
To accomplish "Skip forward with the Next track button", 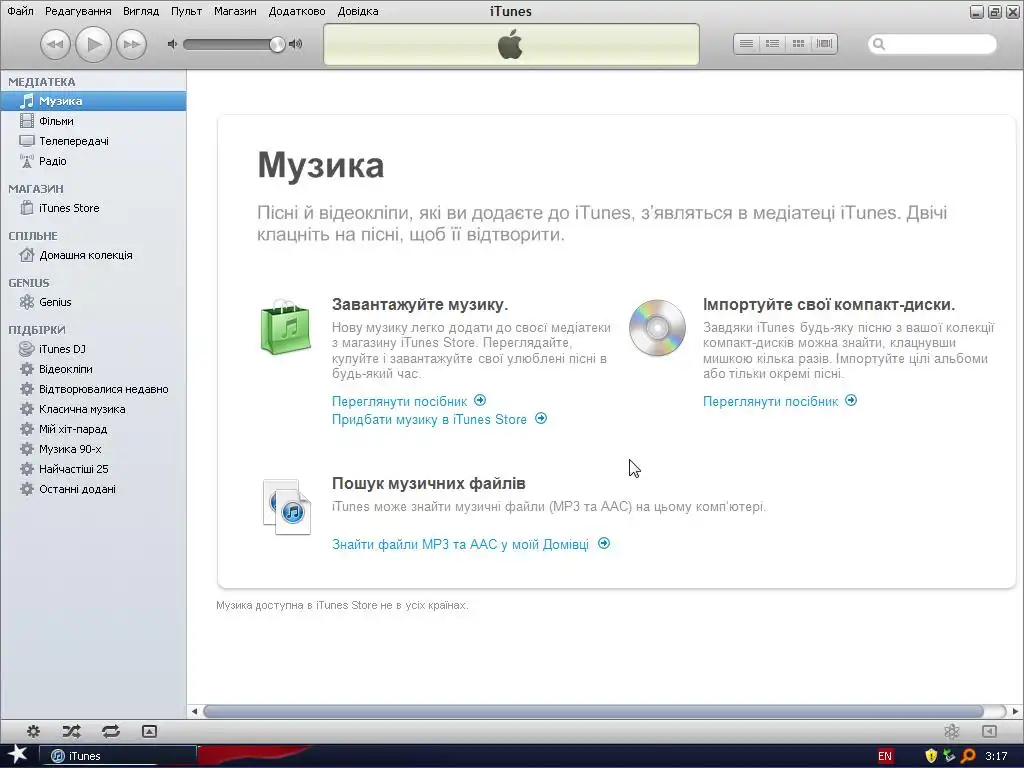I will tap(131, 44).
